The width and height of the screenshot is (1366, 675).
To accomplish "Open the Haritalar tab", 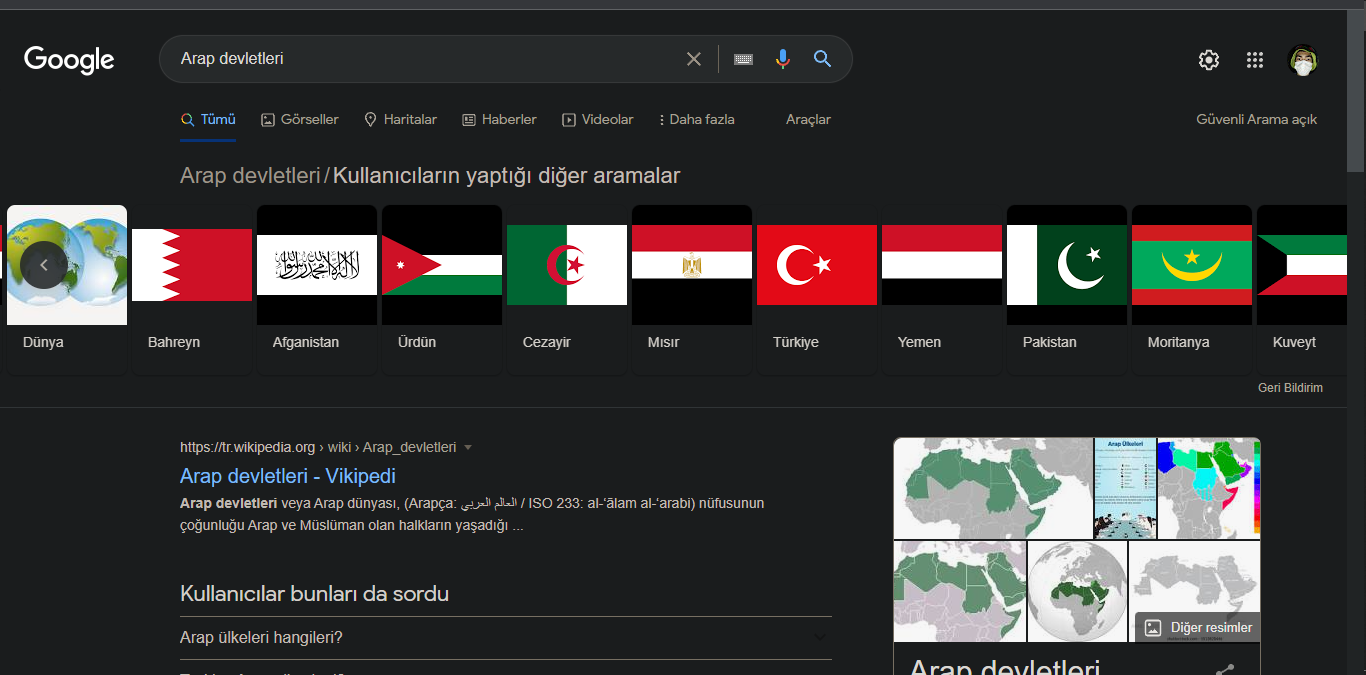I will tap(400, 119).
